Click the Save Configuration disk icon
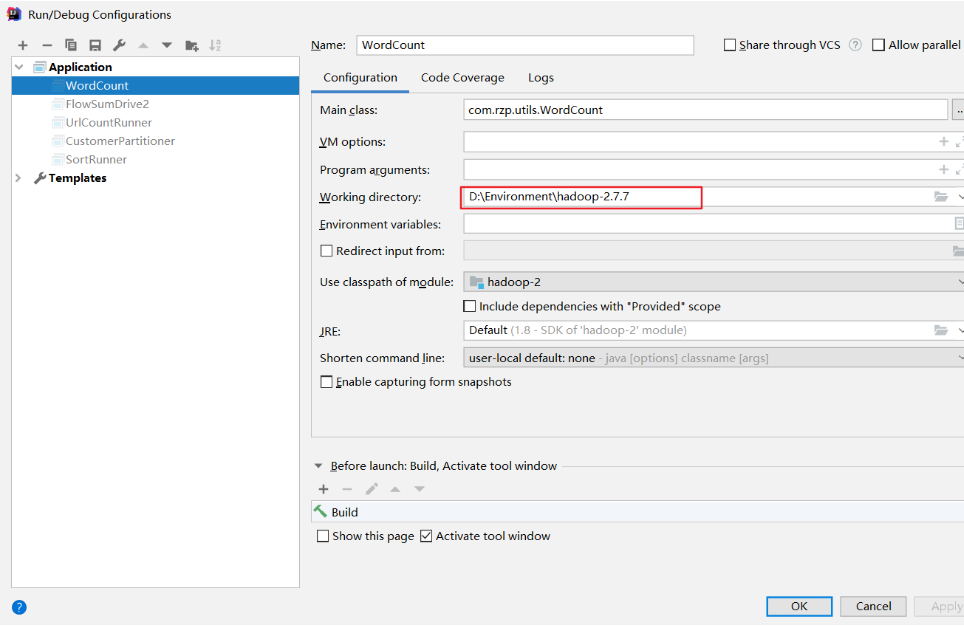Screen dimensions: 964x627 [95, 45]
